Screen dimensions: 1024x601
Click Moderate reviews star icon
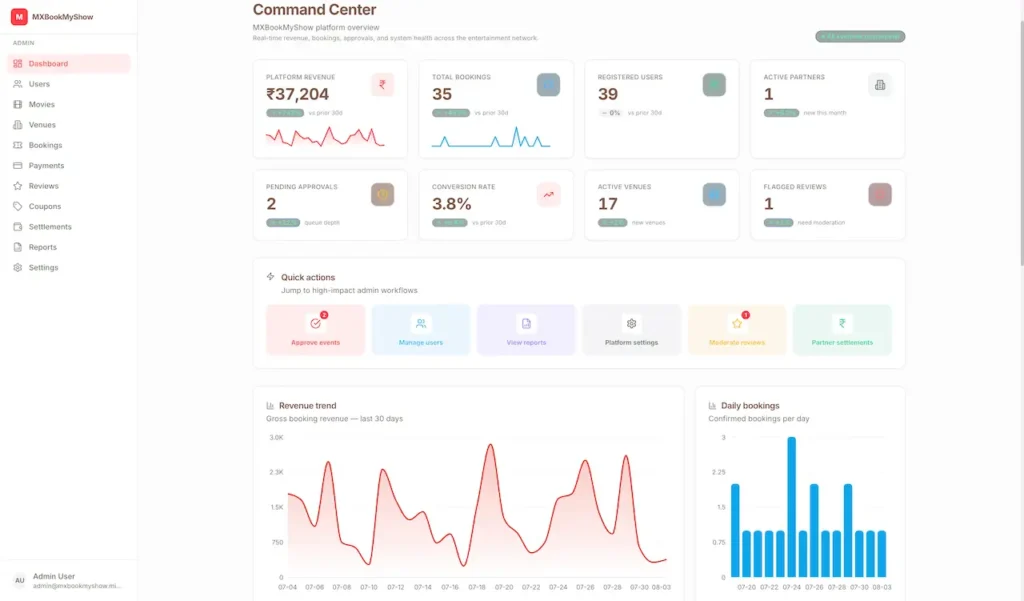(x=737, y=323)
